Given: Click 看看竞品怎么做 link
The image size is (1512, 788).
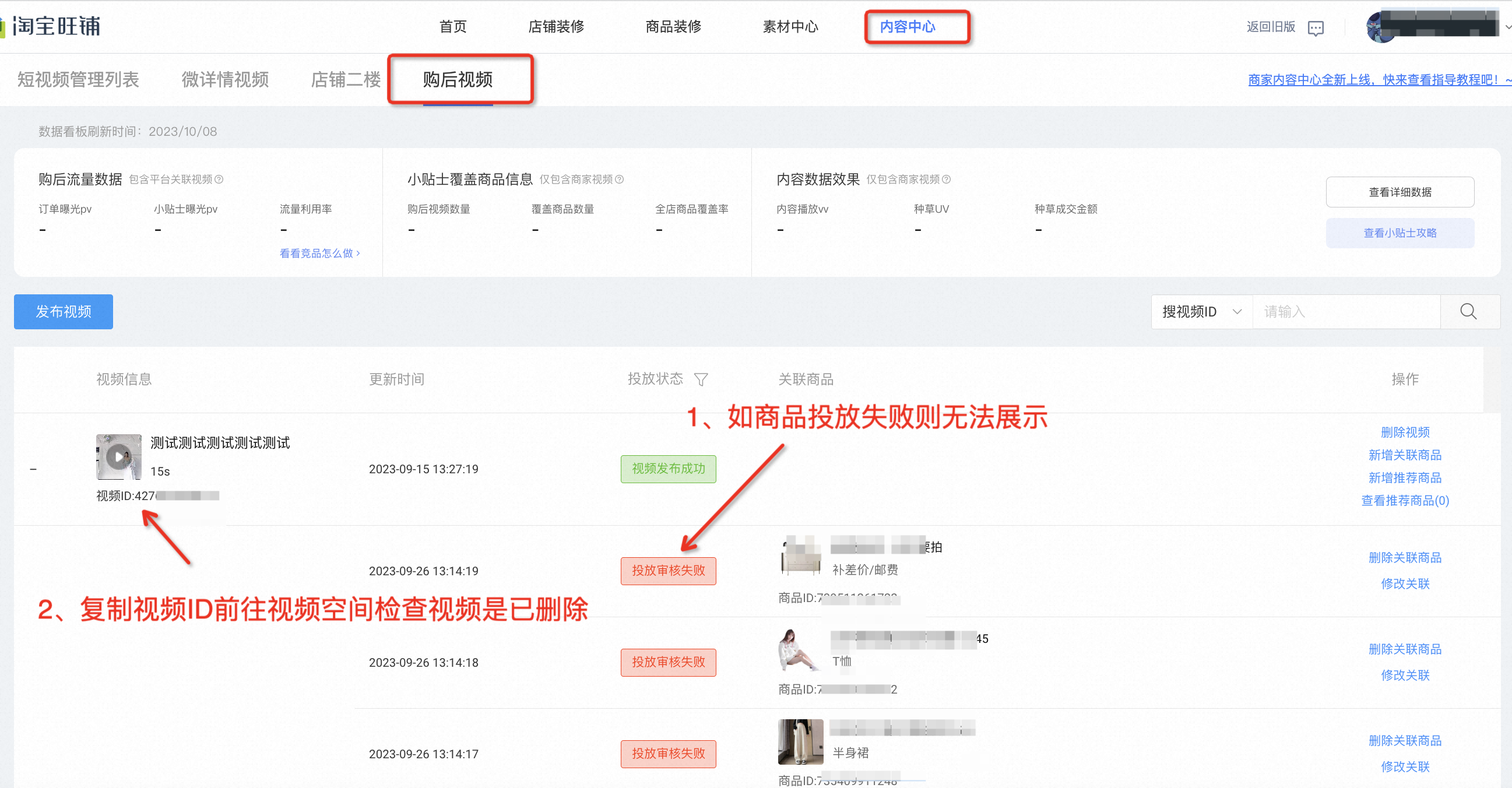Looking at the screenshot, I should pyautogui.click(x=320, y=254).
